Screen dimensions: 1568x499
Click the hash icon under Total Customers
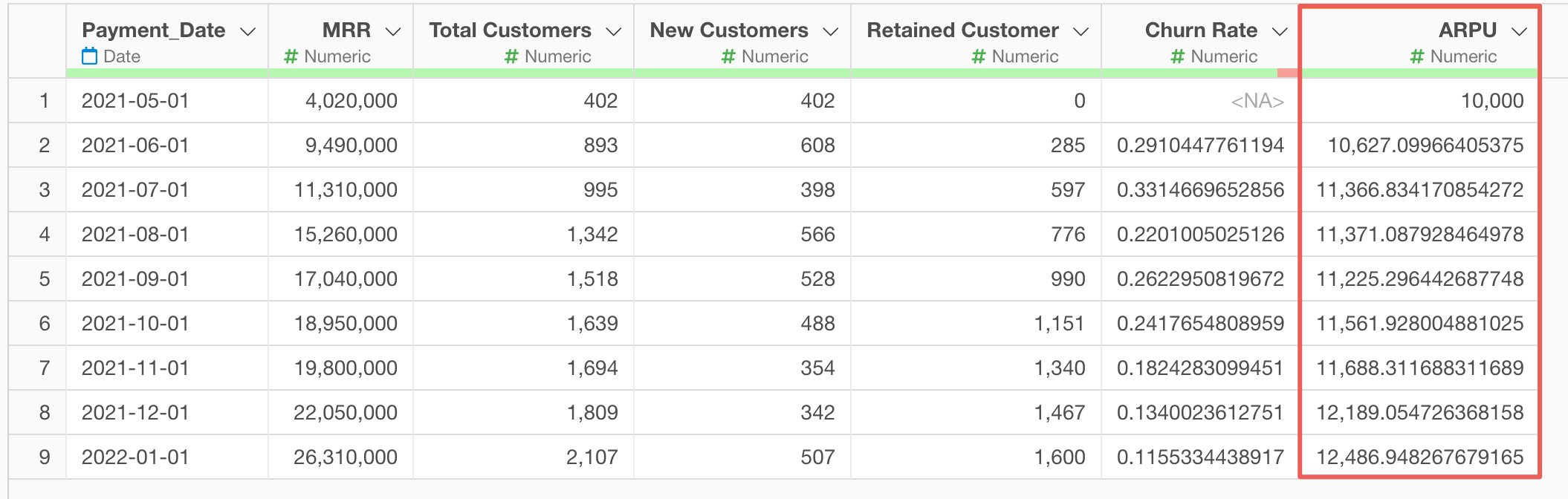[x=511, y=56]
